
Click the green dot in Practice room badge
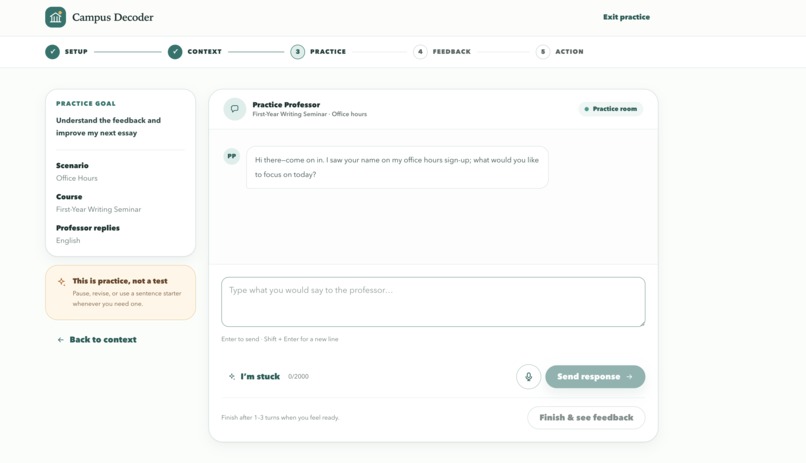coord(587,109)
